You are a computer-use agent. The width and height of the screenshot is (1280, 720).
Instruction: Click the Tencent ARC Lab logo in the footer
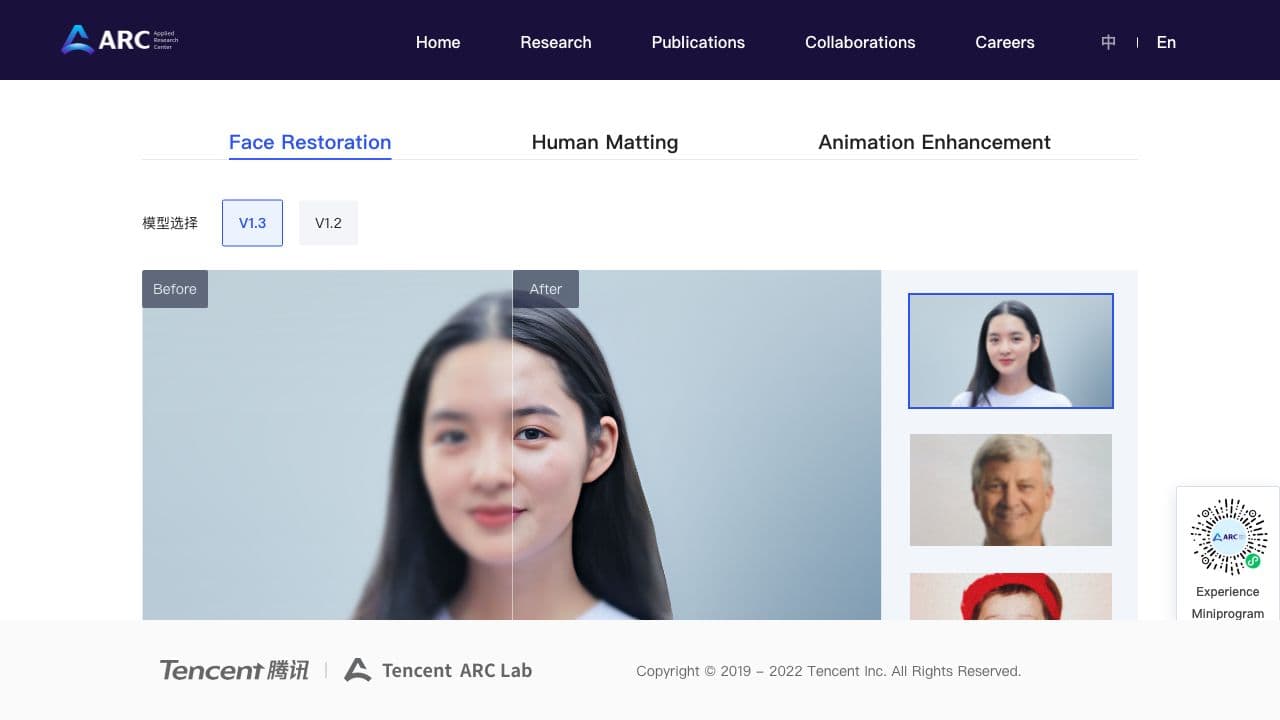click(438, 670)
